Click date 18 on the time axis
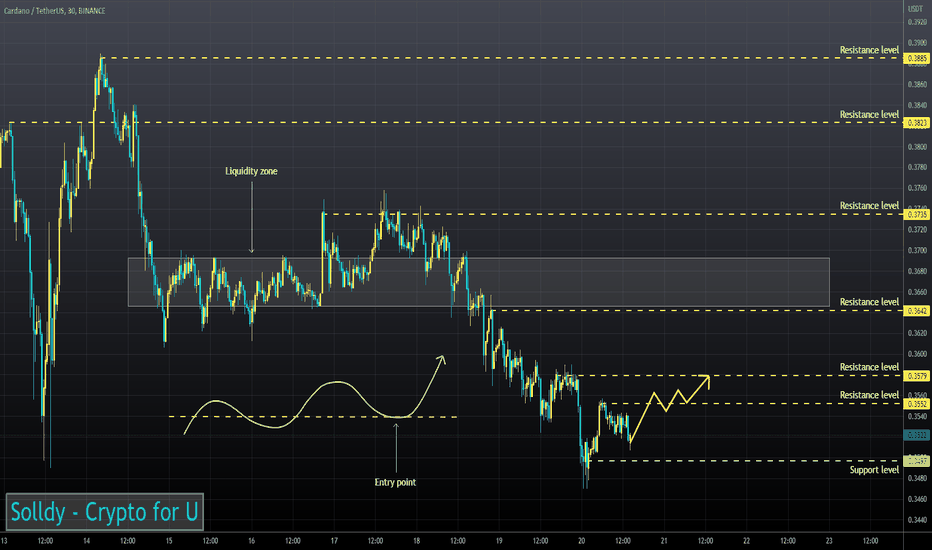Screen dimensions: 932x550 click(417, 541)
